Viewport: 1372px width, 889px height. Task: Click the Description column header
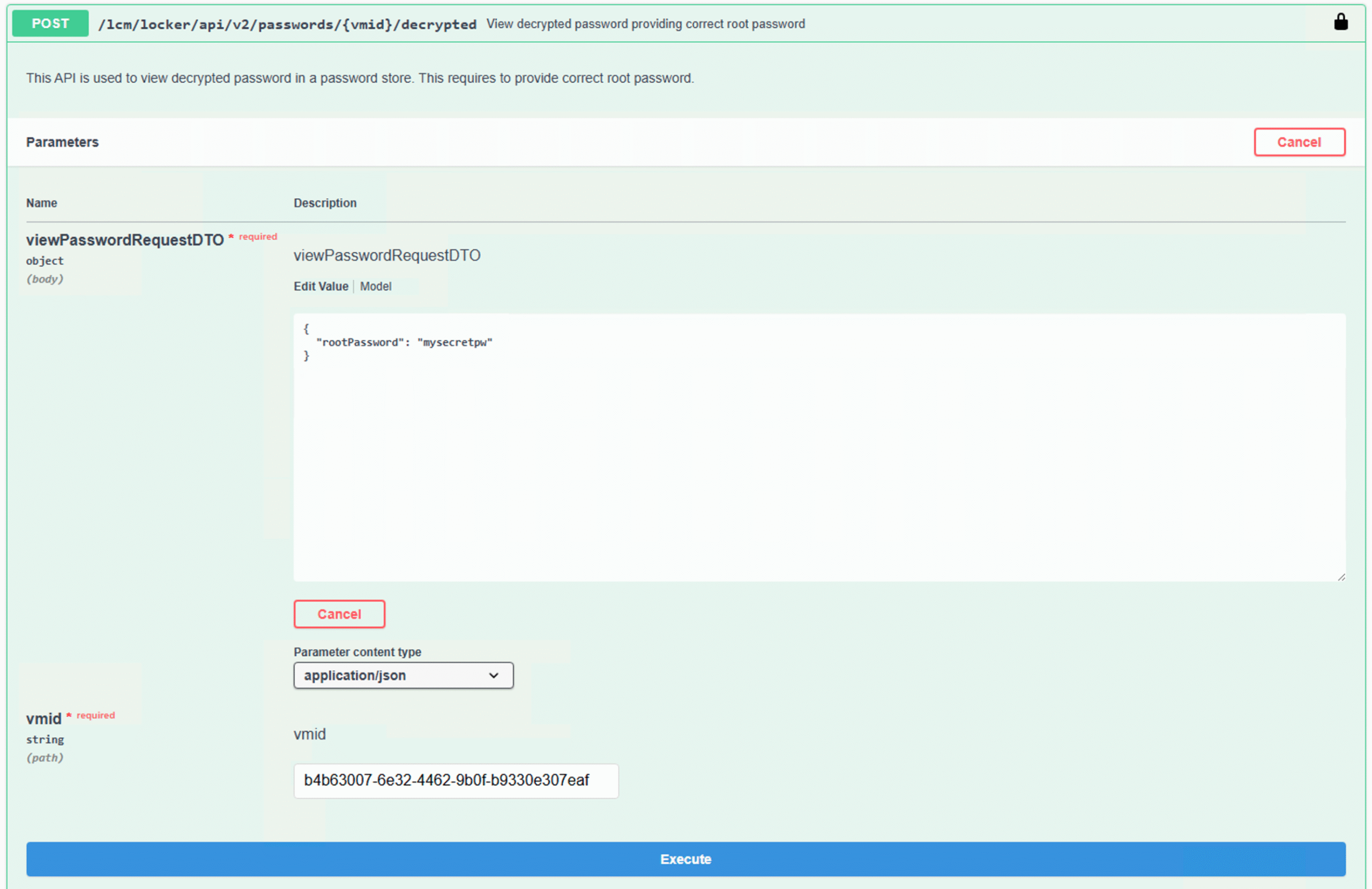(x=325, y=203)
